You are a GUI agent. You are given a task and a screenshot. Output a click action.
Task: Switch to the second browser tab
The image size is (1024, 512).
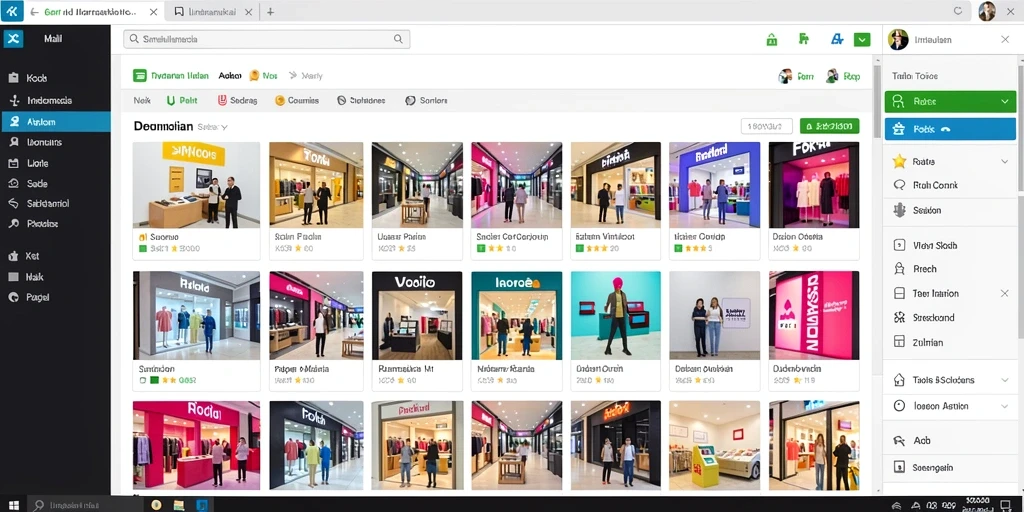211,12
